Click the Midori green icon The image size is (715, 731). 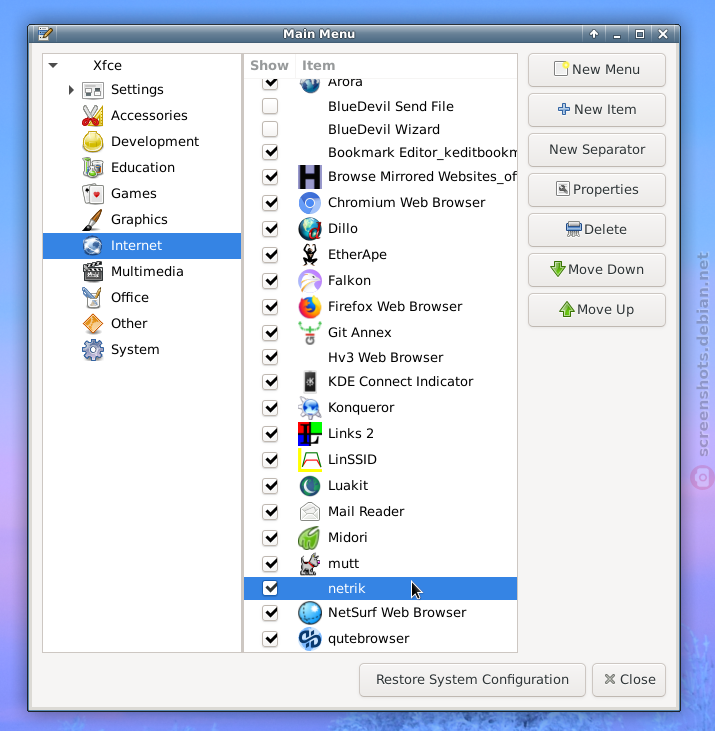click(x=310, y=538)
